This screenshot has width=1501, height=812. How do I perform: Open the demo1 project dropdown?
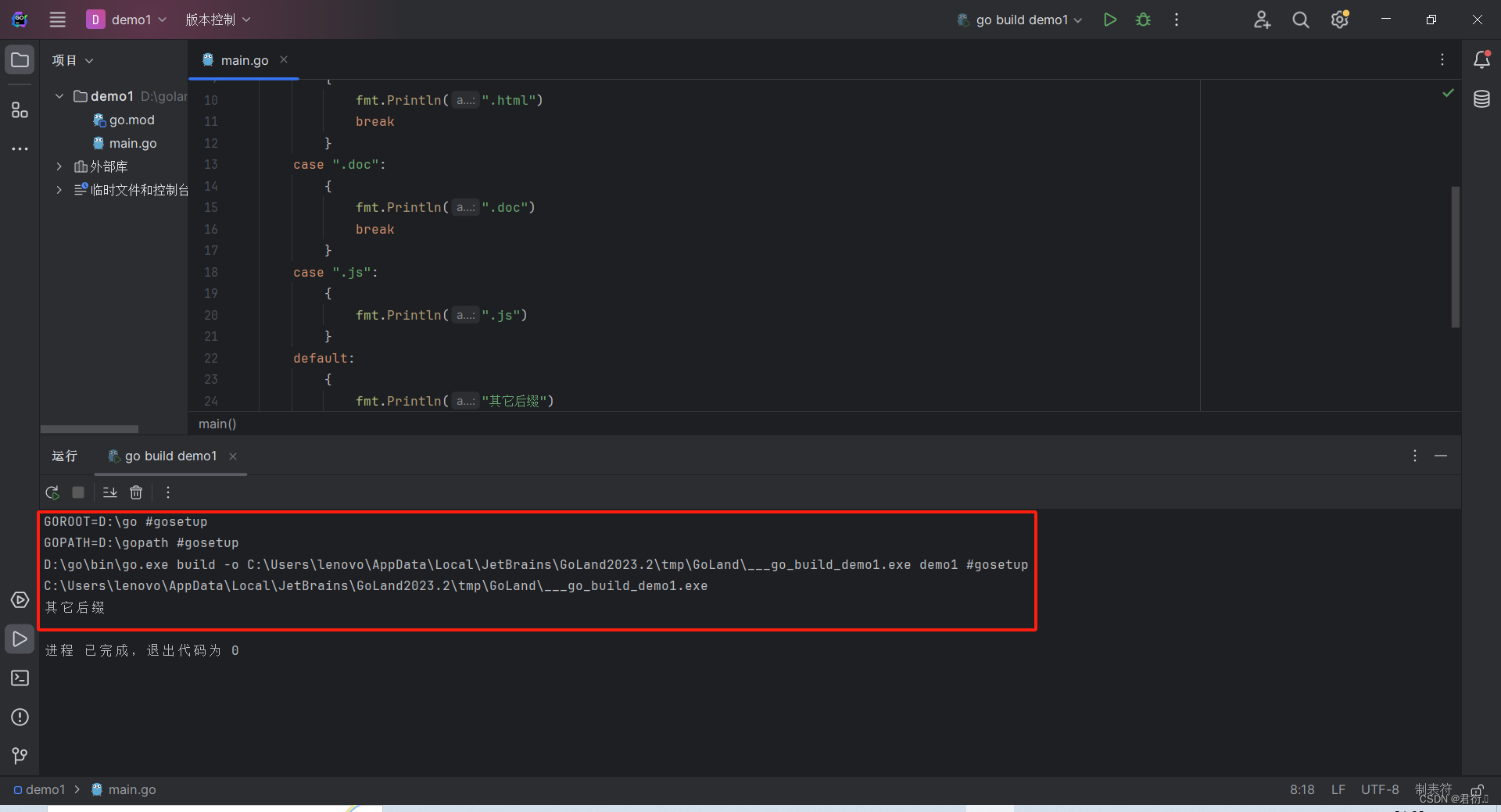click(x=127, y=20)
